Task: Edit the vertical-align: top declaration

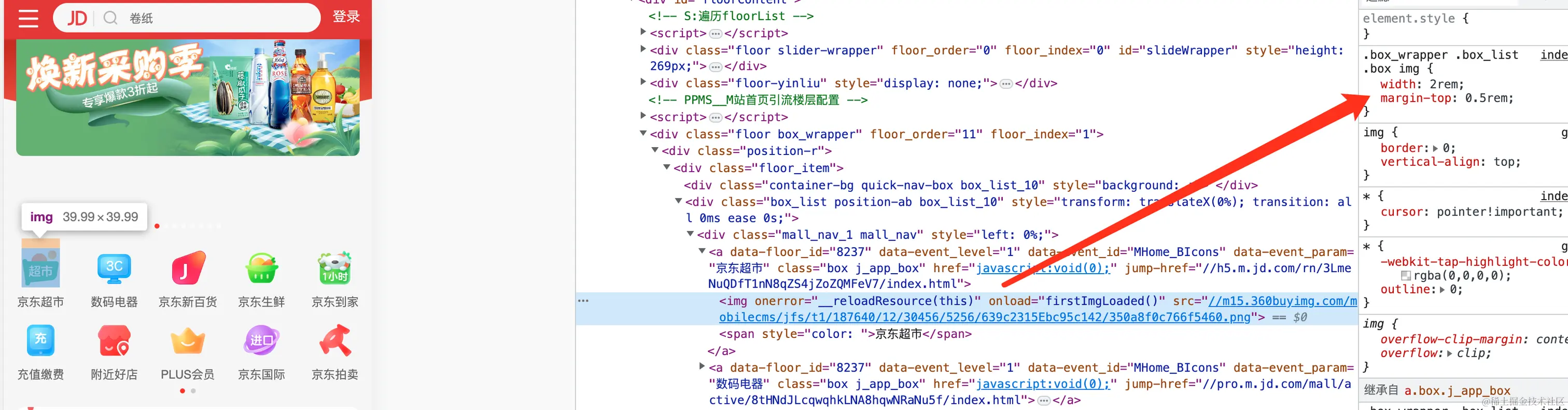Action: pyautogui.click(x=1450, y=162)
